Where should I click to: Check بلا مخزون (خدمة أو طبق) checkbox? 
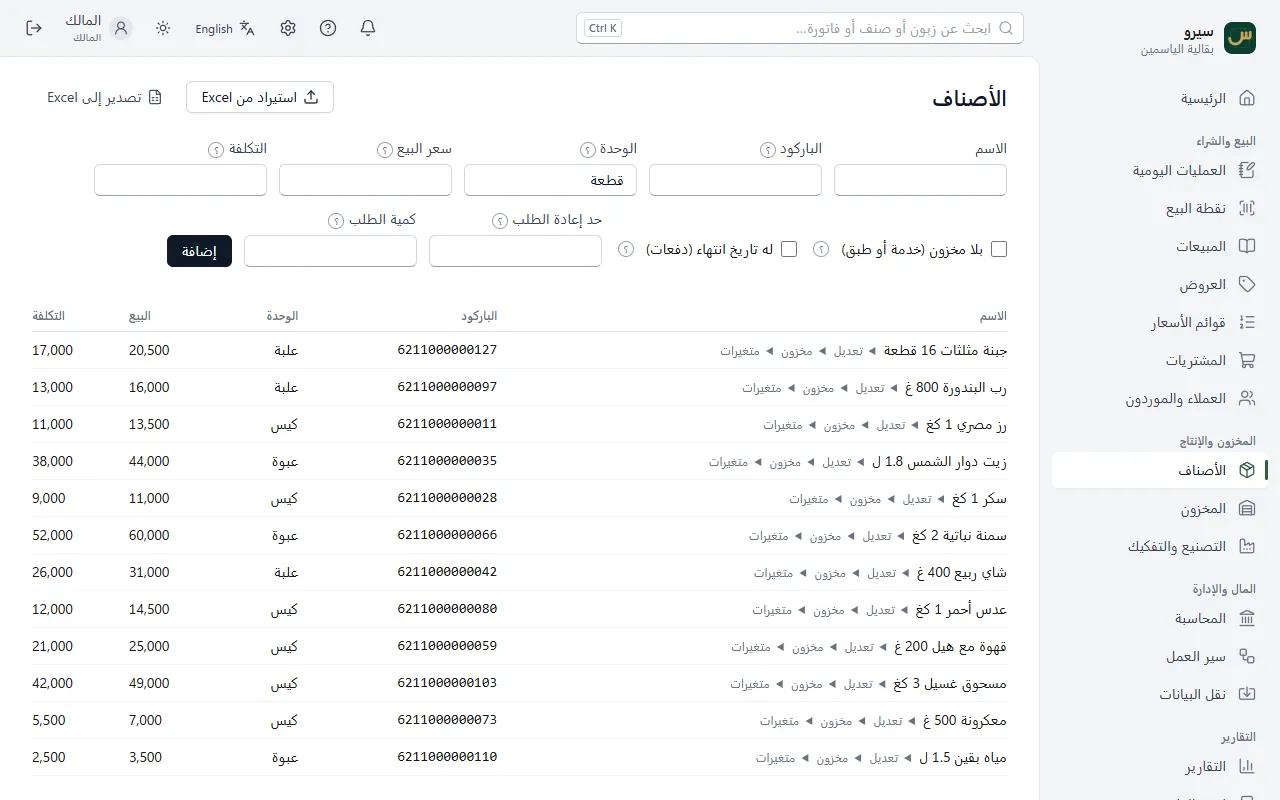point(999,249)
